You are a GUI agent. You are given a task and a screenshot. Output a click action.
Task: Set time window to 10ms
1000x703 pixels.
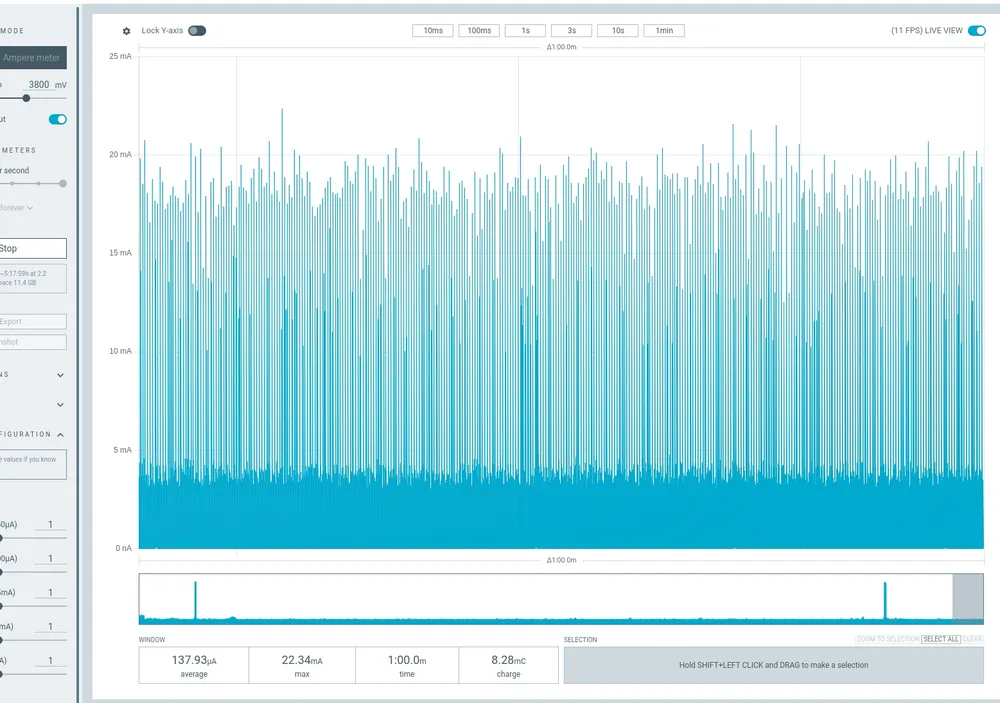tap(433, 31)
